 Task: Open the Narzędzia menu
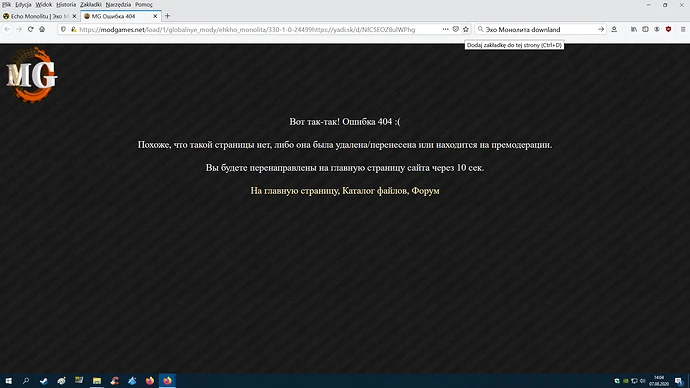coord(118,4)
